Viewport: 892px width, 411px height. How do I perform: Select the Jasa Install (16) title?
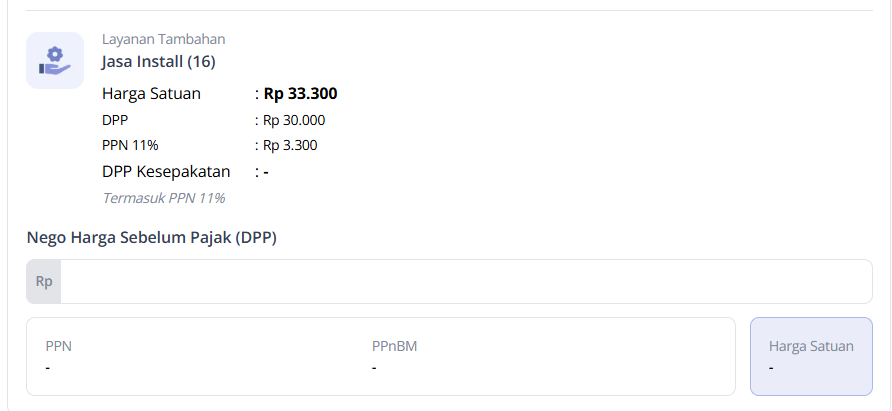pos(158,62)
